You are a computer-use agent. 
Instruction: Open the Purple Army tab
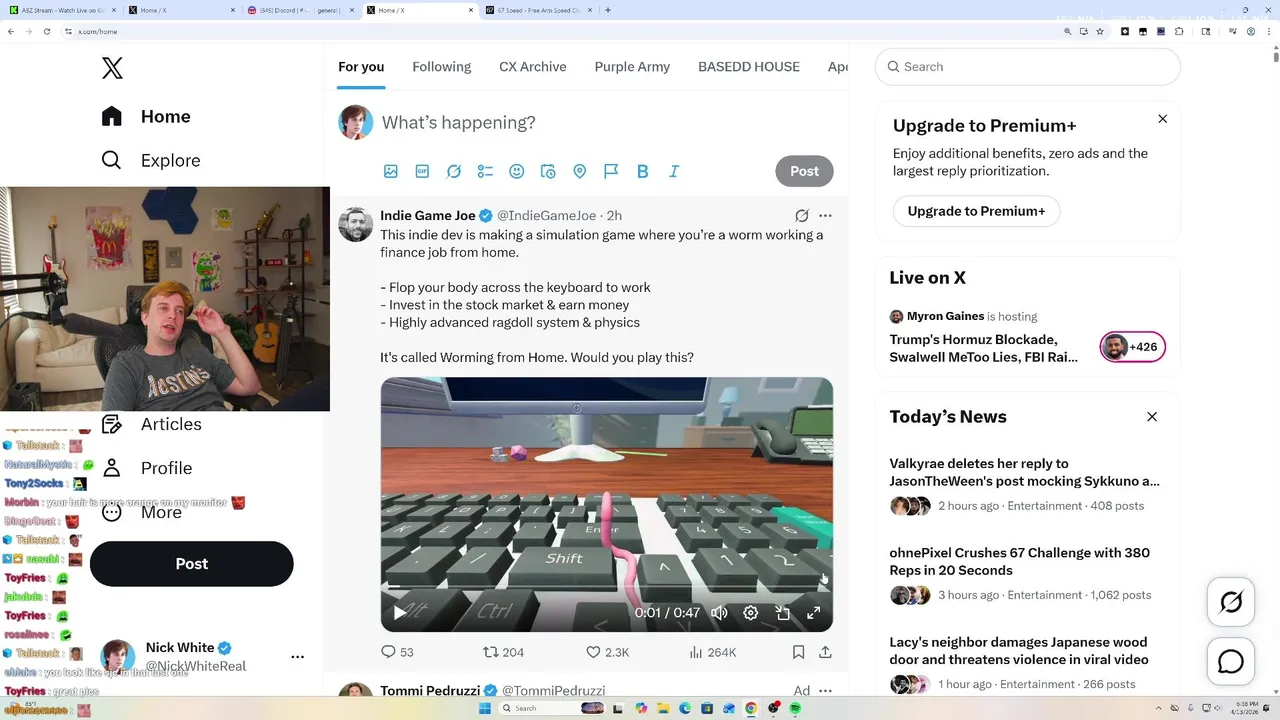[632, 67]
